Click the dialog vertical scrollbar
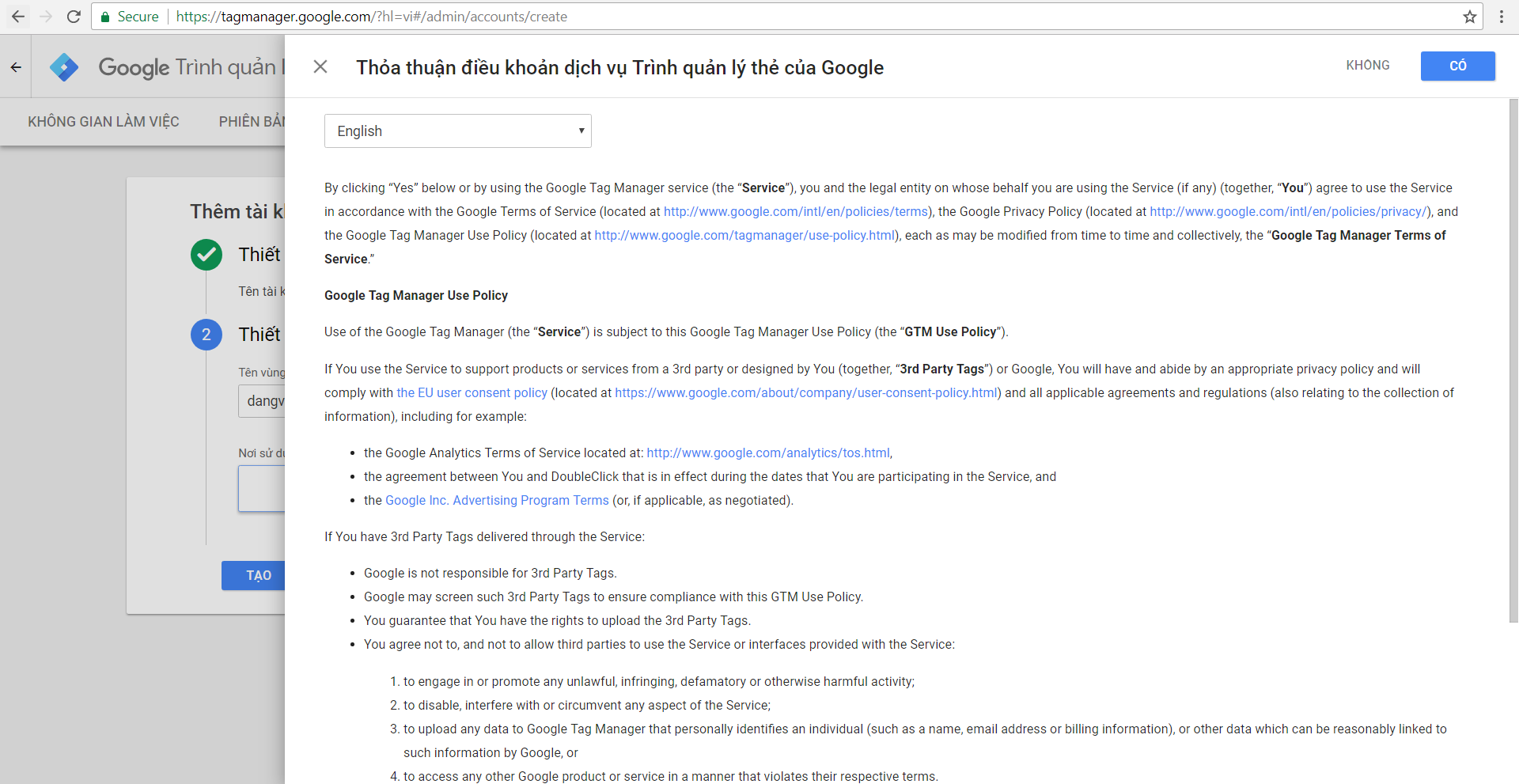The width and height of the screenshot is (1519, 784). [x=1513, y=361]
